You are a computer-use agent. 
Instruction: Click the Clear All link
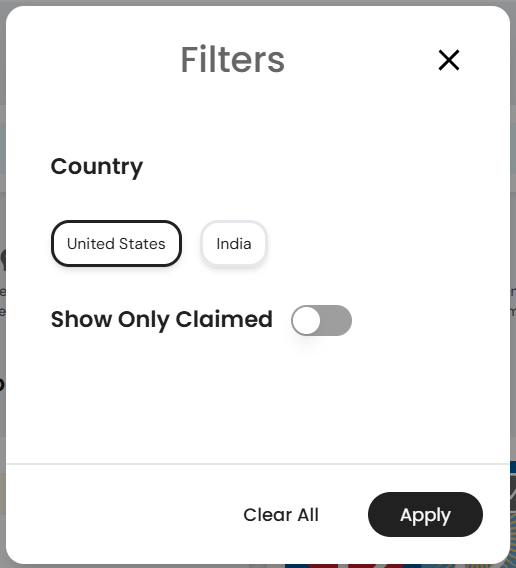tap(281, 514)
